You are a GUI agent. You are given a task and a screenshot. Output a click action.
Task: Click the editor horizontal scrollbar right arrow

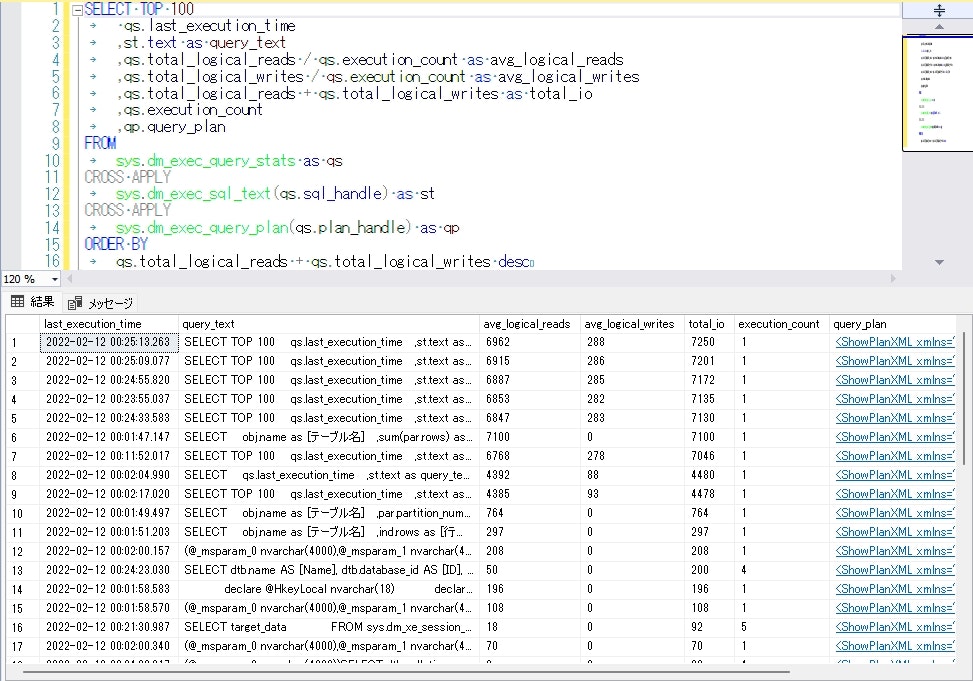[x=893, y=279]
